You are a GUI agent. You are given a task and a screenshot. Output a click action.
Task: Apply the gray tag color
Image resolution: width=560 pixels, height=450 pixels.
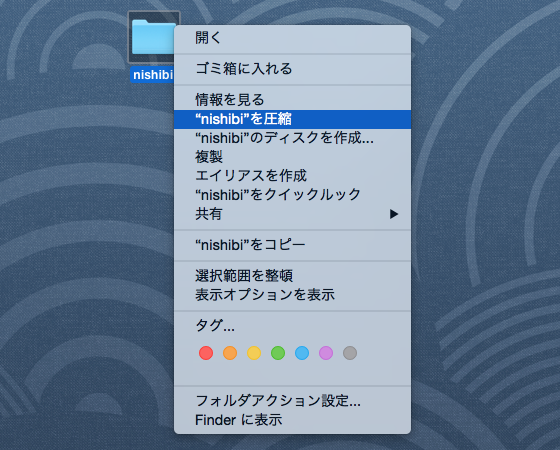(x=350, y=353)
